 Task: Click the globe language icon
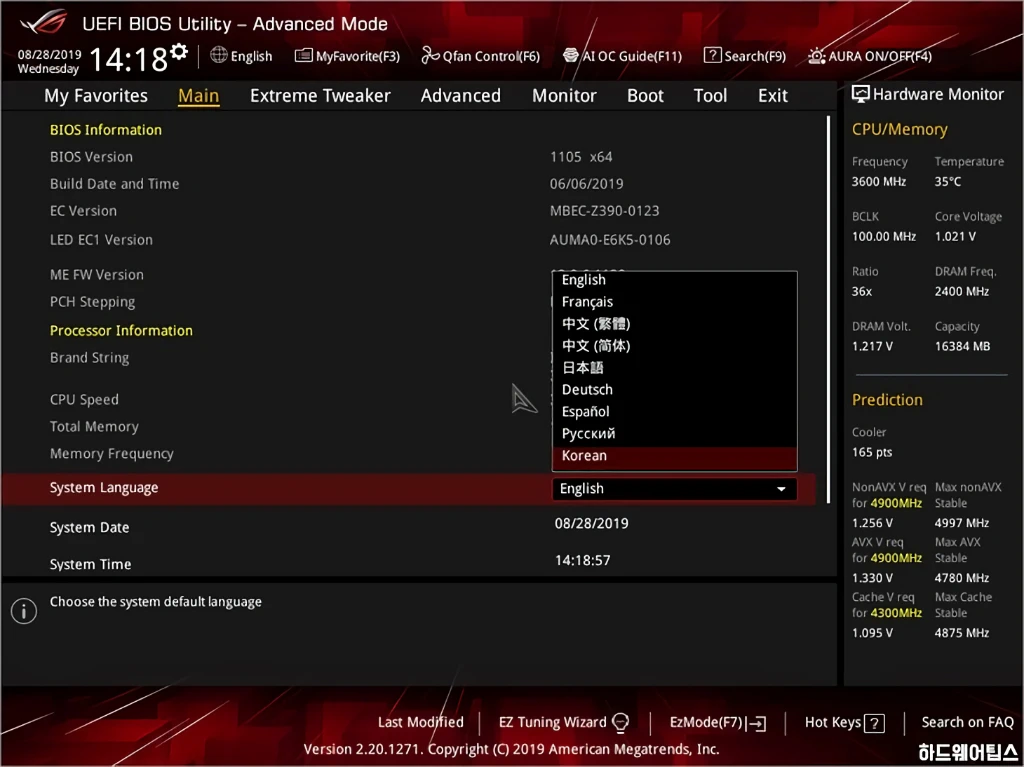click(219, 55)
